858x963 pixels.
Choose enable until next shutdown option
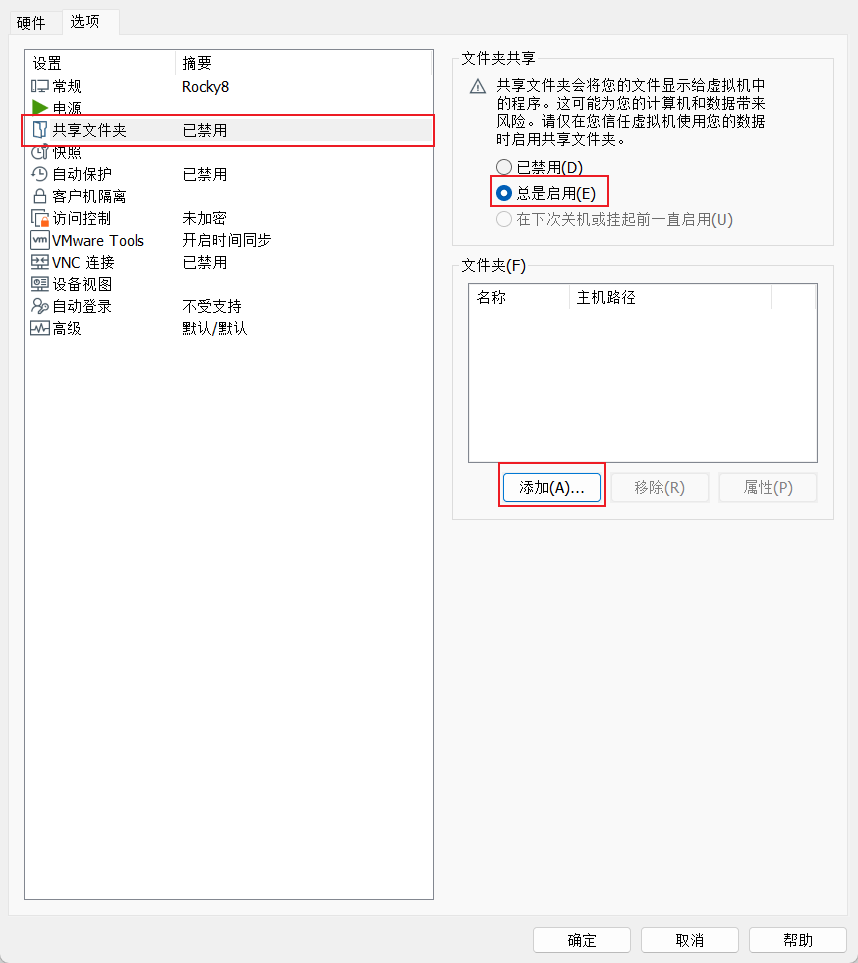[504, 219]
